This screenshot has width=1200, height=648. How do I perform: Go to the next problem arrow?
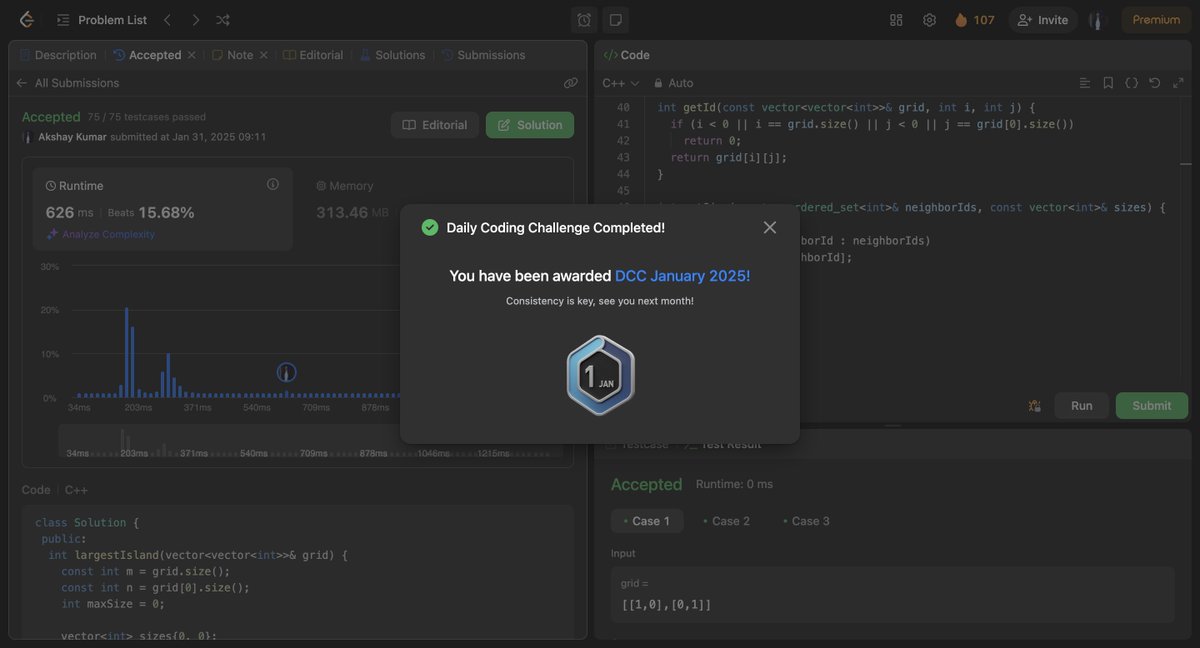tap(195, 20)
